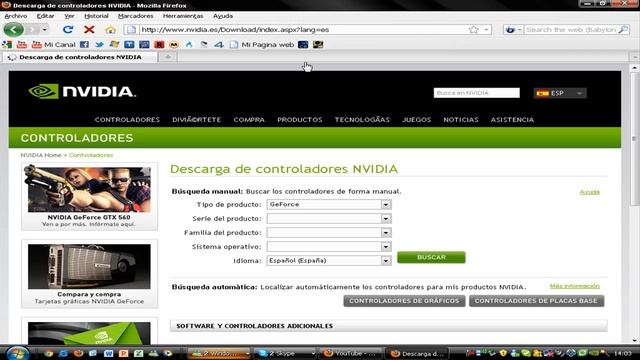Click the Compara y compra graphics card image
This screenshot has width=640, height=360.
click(x=89, y=266)
